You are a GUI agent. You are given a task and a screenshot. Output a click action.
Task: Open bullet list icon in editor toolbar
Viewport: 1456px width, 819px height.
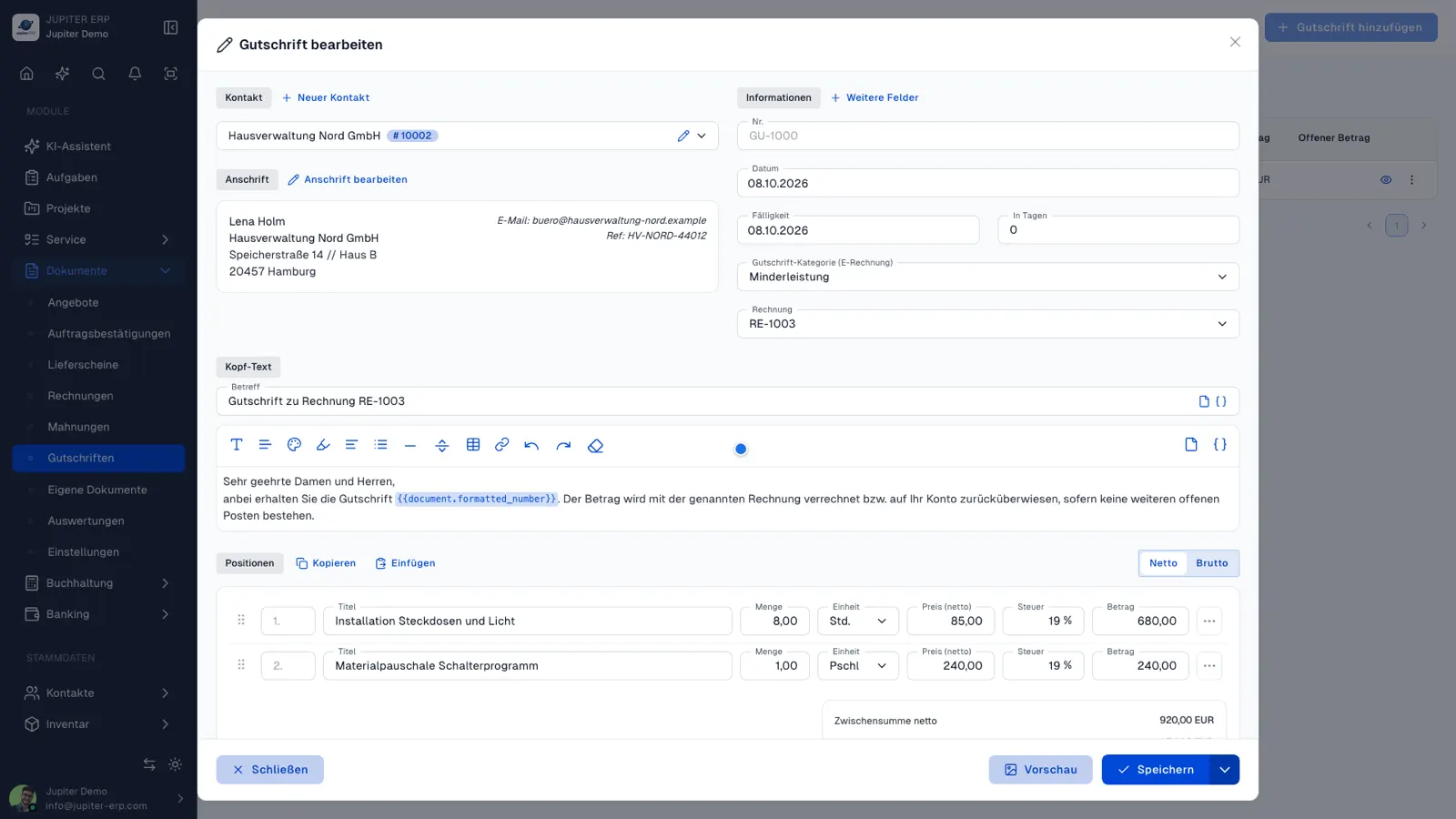[x=381, y=445]
